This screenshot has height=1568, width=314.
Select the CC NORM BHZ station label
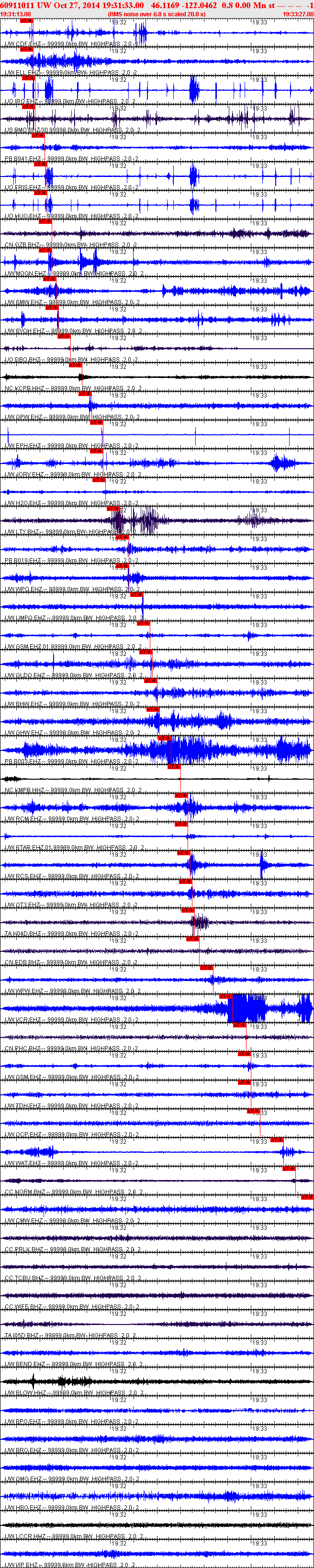(x=74, y=1193)
